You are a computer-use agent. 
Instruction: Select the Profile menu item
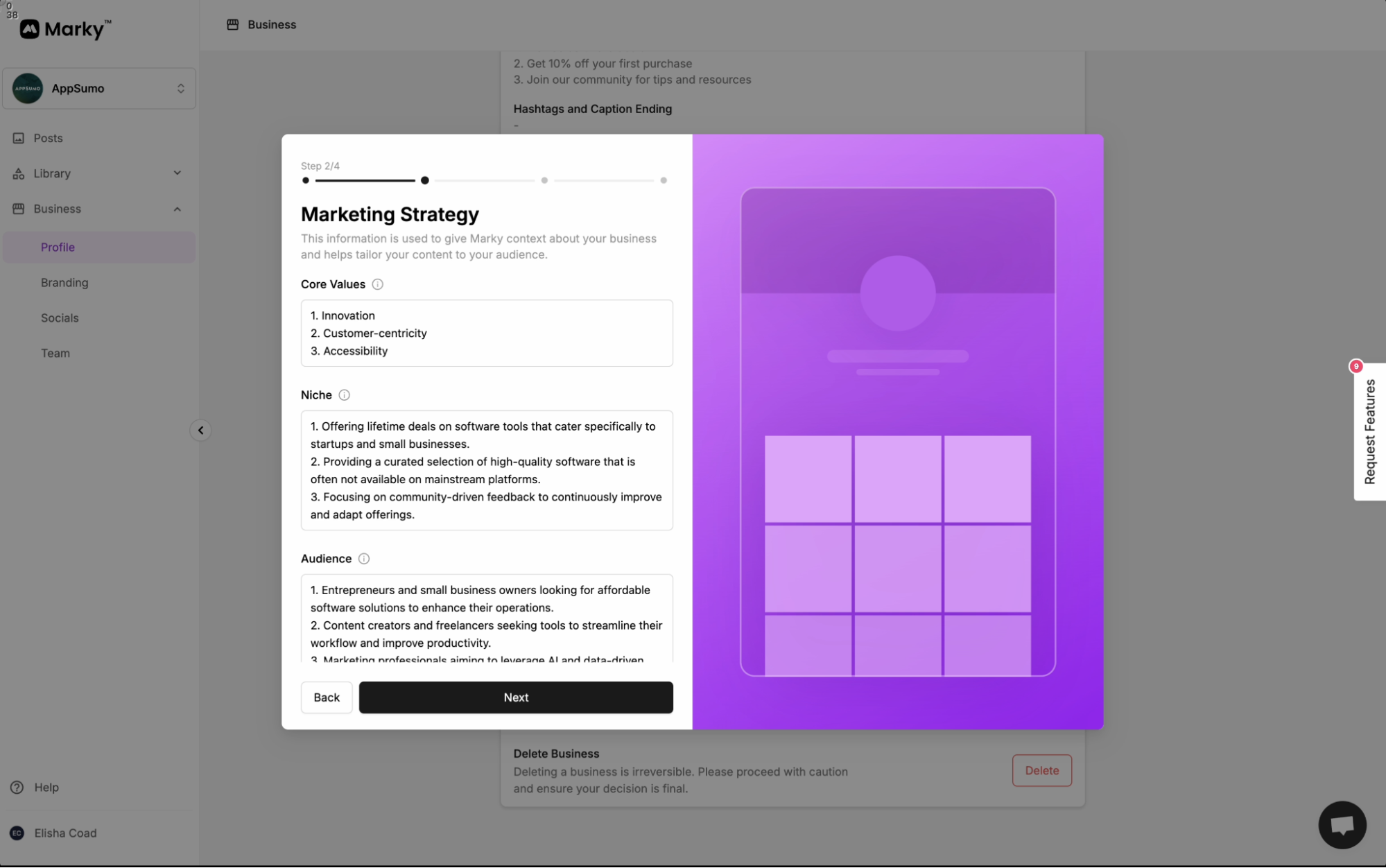[57, 246]
